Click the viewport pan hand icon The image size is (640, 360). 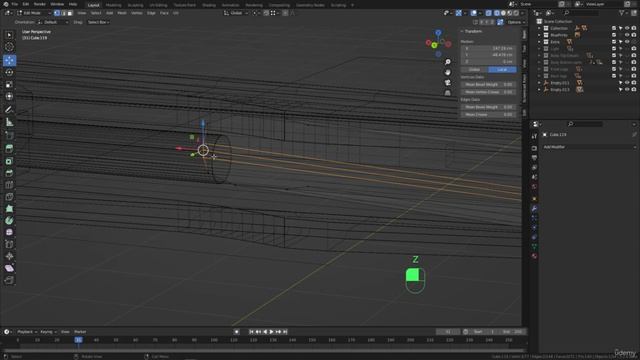pos(448,72)
